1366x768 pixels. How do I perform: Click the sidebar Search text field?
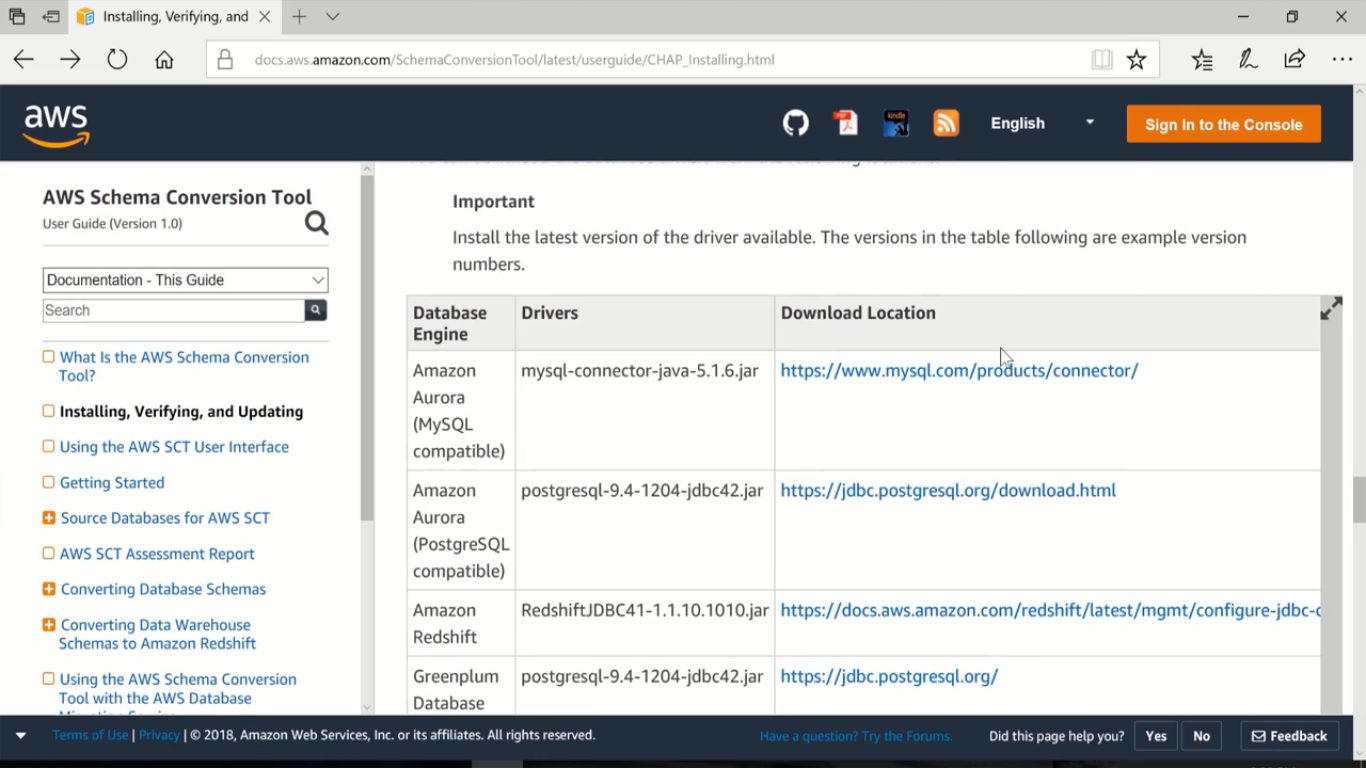[x=173, y=310]
